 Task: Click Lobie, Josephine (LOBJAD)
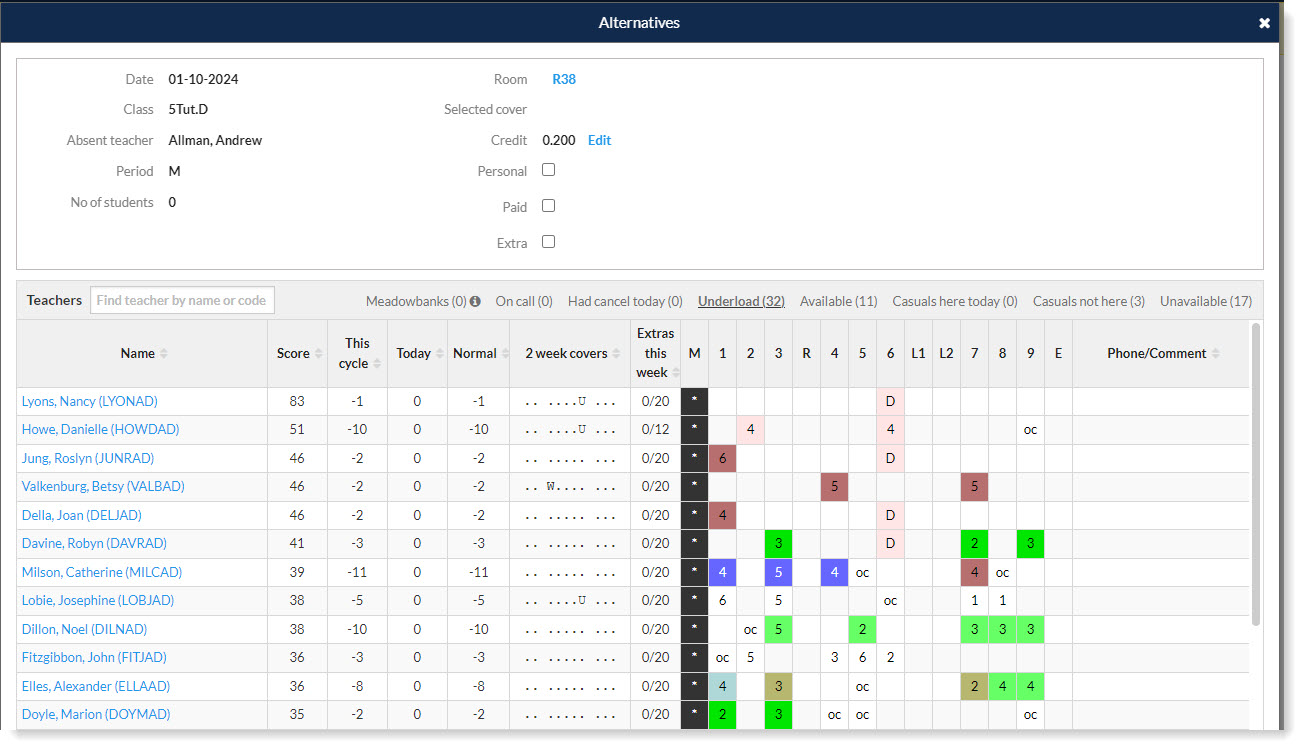point(98,600)
